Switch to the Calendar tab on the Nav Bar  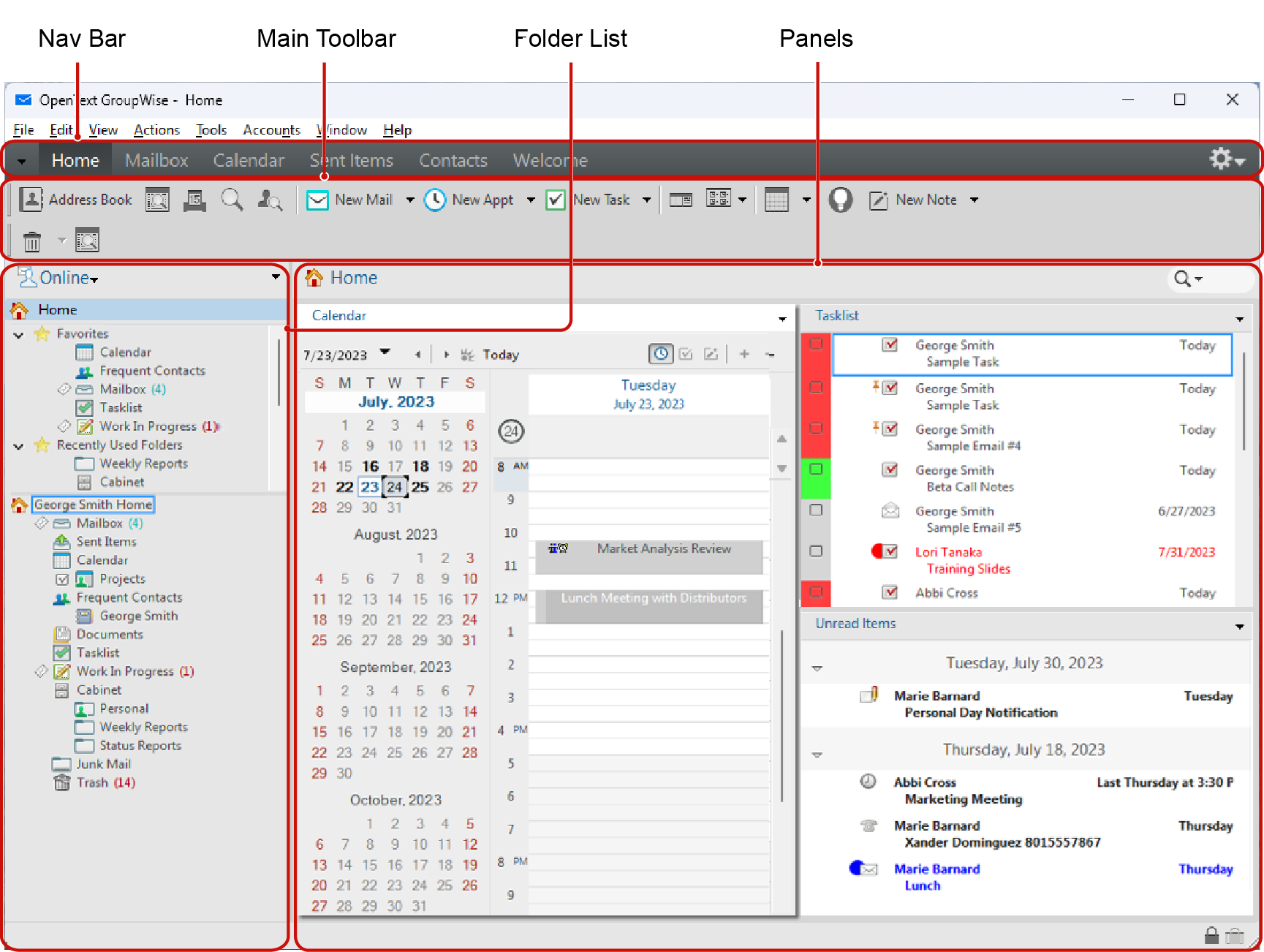pyautogui.click(x=249, y=160)
